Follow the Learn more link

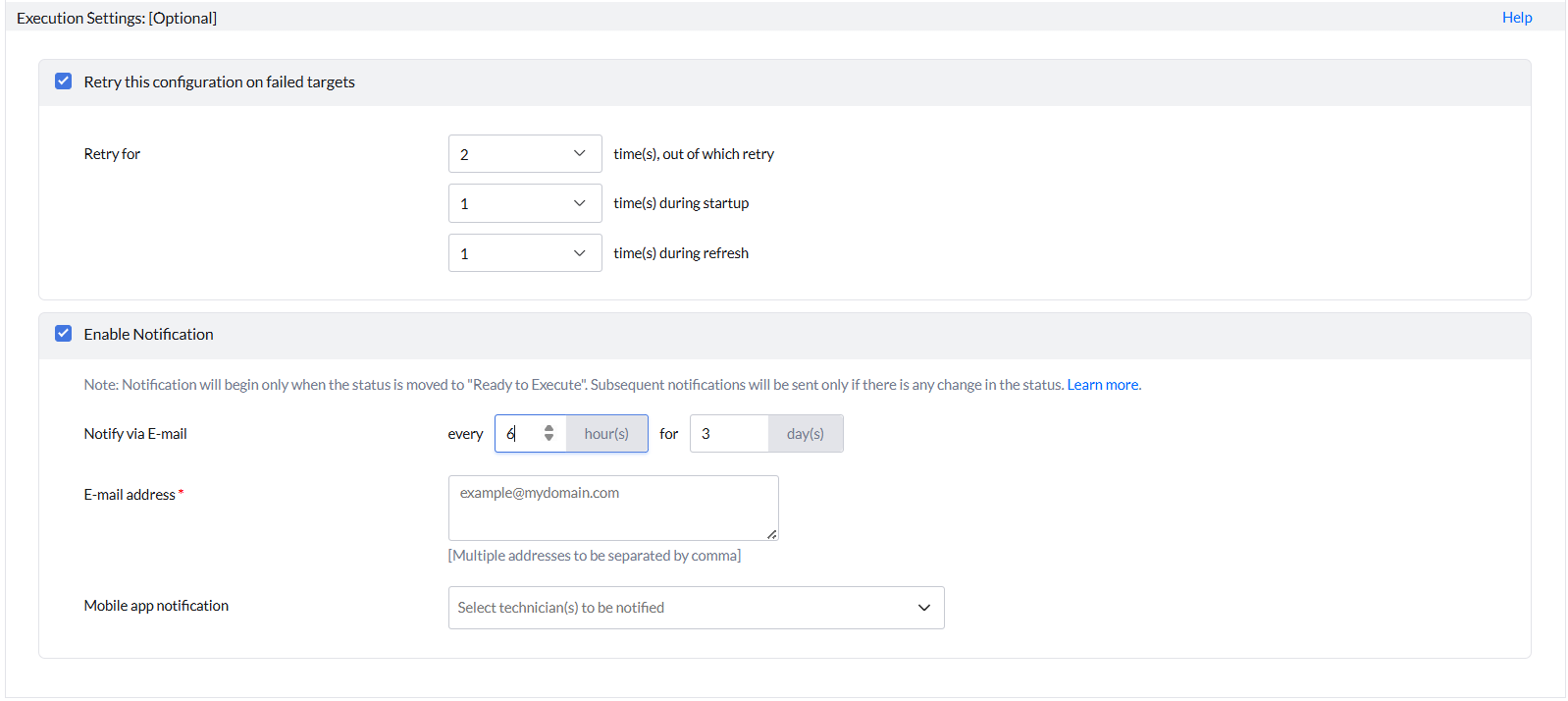point(1103,385)
